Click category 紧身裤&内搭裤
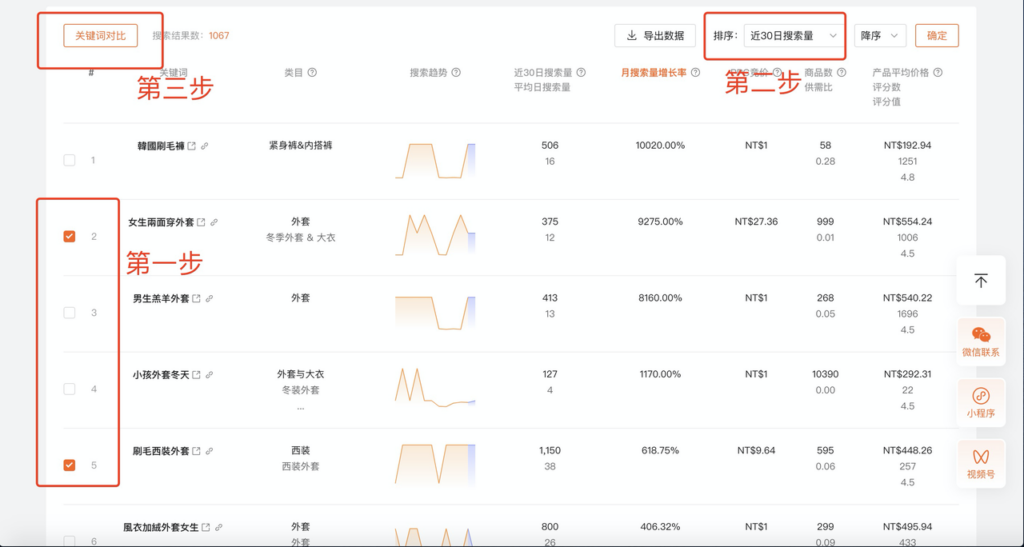1024x547 pixels. tap(300, 146)
